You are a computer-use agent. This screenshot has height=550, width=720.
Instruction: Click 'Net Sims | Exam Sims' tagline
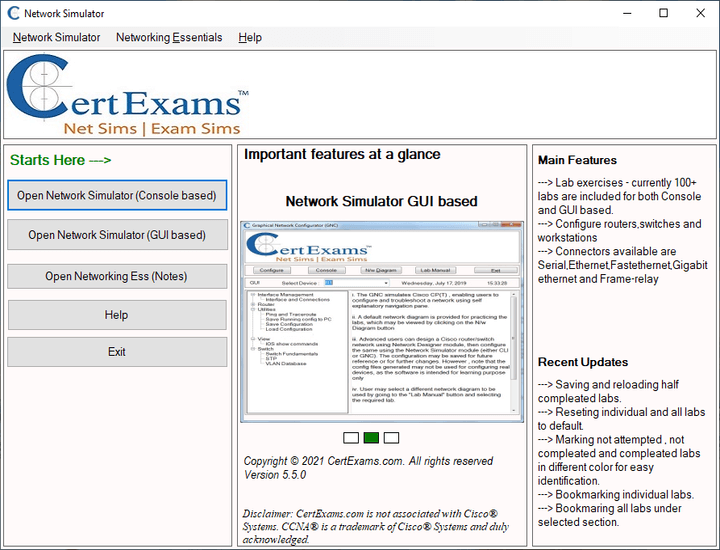tap(152, 129)
